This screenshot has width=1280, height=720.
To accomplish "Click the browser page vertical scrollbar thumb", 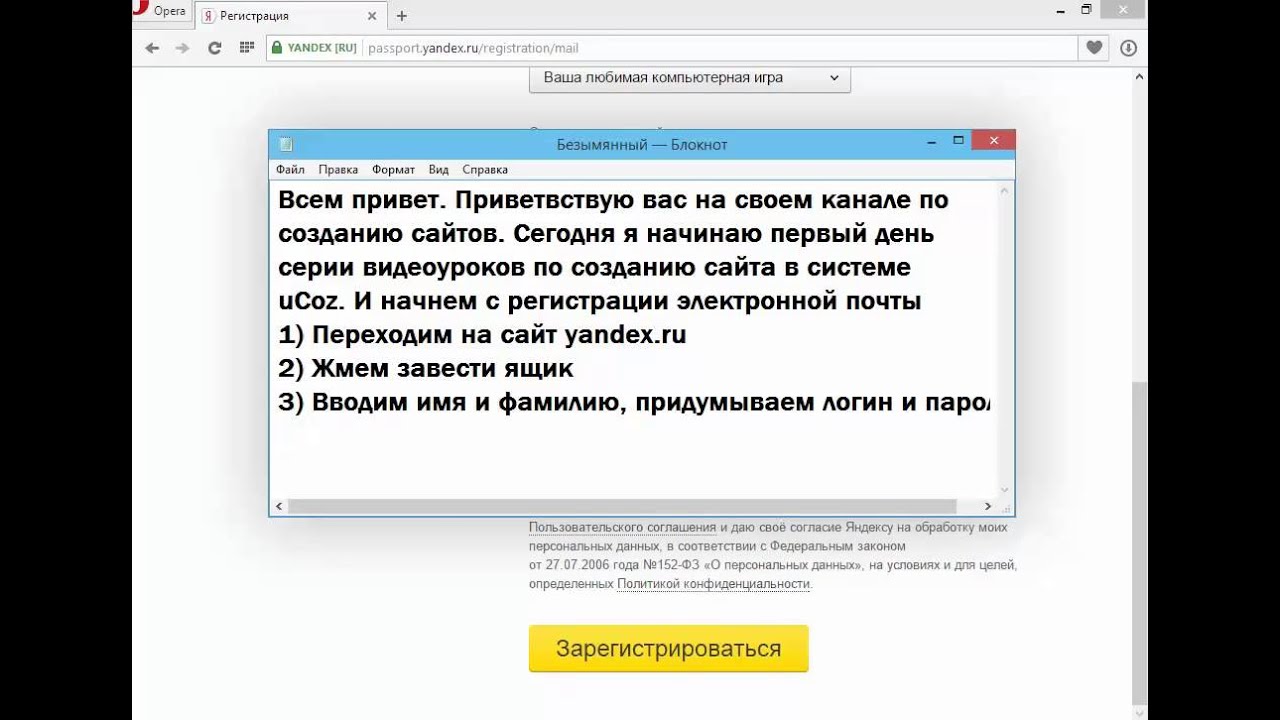I will [x=1140, y=542].
